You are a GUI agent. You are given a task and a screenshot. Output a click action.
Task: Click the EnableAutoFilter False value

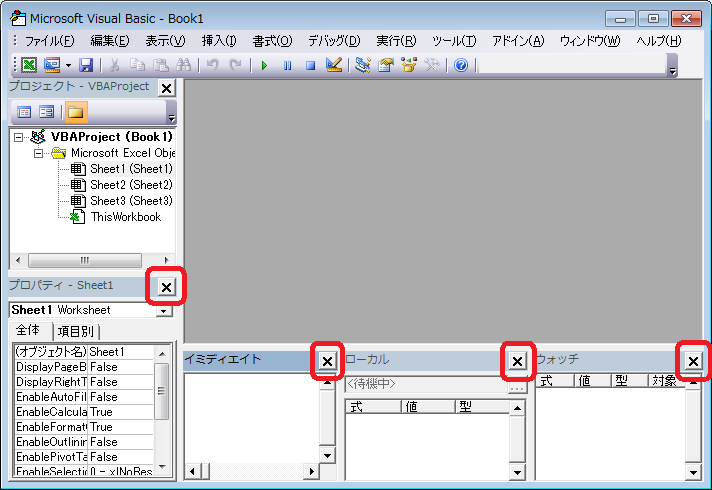pos(120,397)
